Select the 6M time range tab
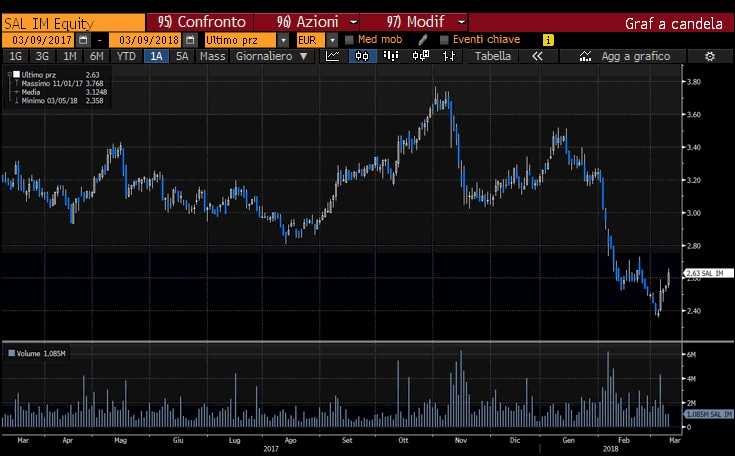The width and height of the screenshot is (735, 456). point(96,57)
